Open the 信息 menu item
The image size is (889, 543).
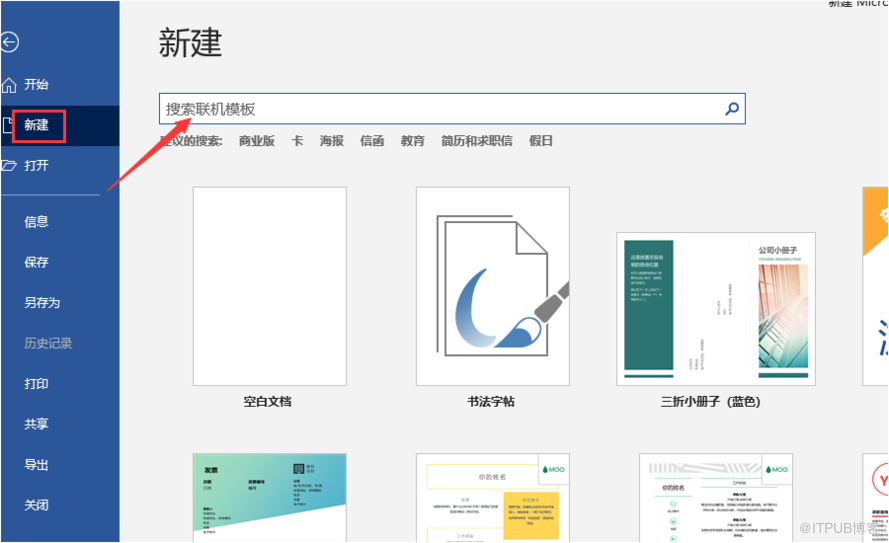tap(37, 222)
